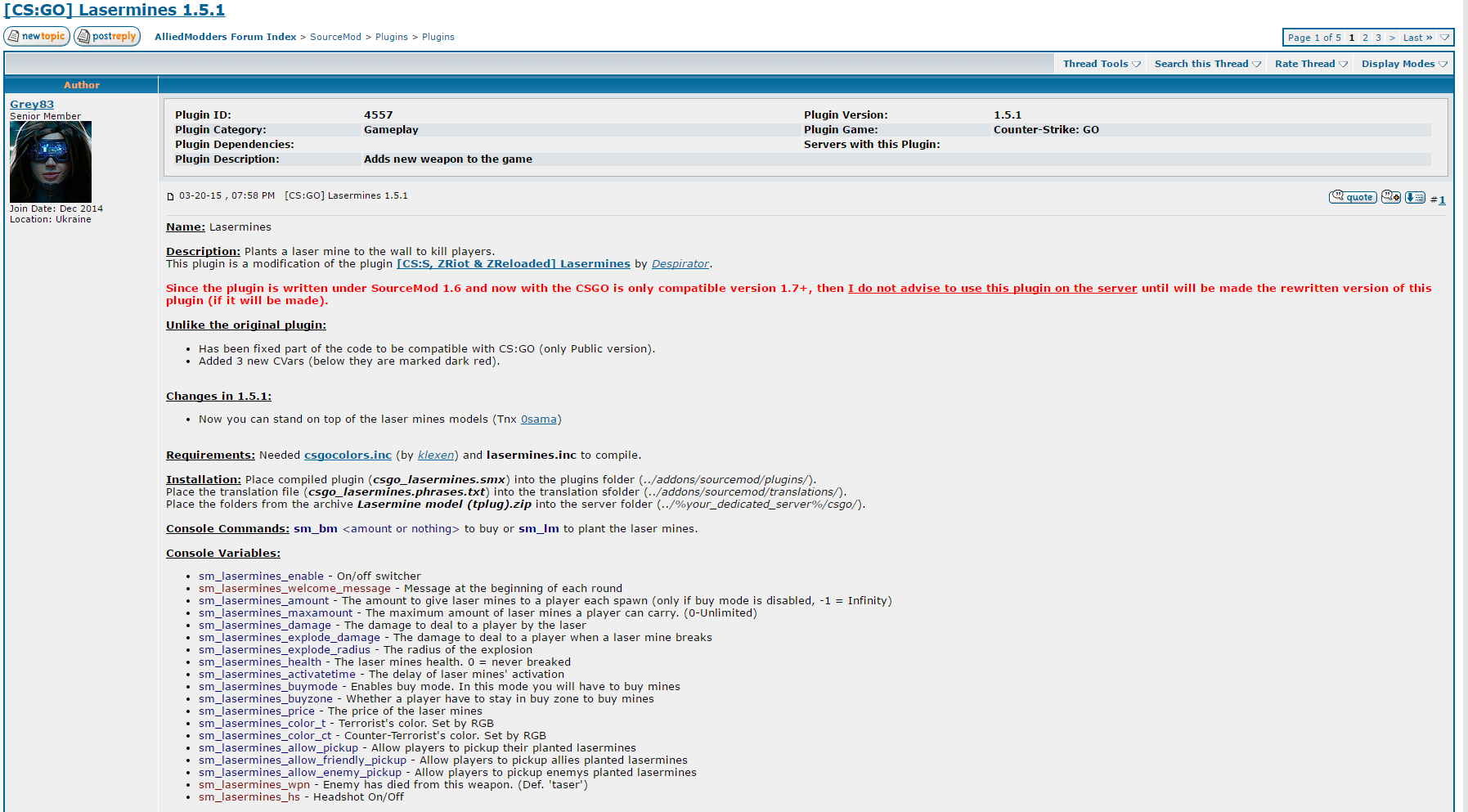Click the sm_lasermines_enable variable
The image size is (1468, 812).
(x=261, y=576)
